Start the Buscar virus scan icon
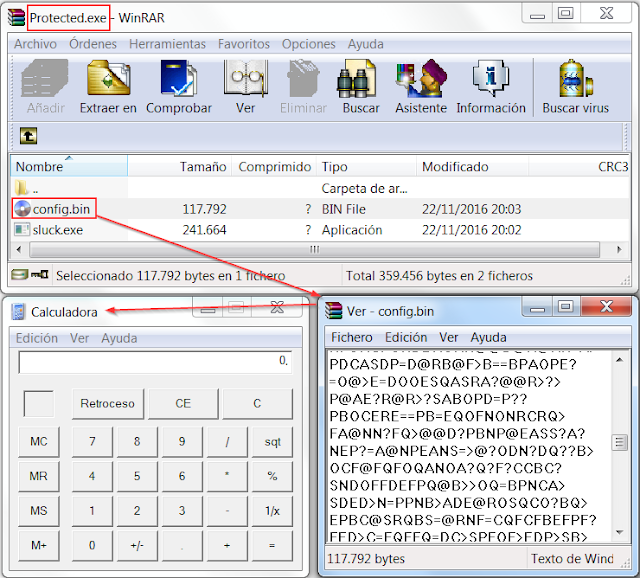This screenshot has height=578, width=640. (x=576, y=78)
